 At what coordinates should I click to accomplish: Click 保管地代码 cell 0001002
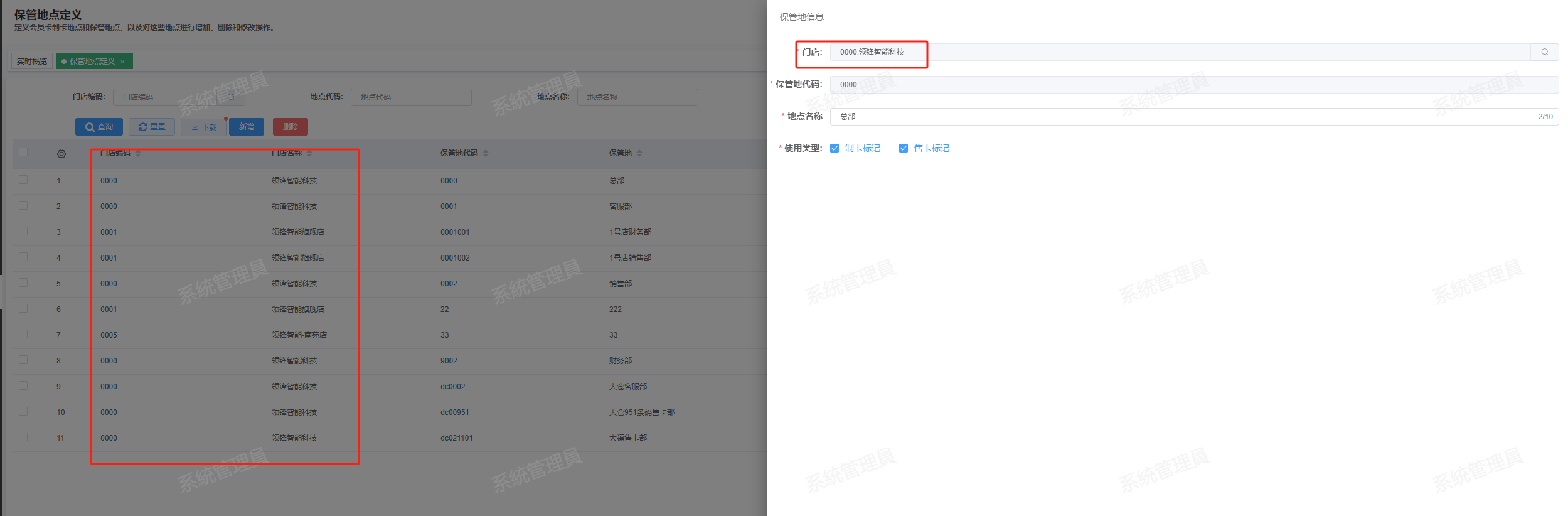point(455,258)
